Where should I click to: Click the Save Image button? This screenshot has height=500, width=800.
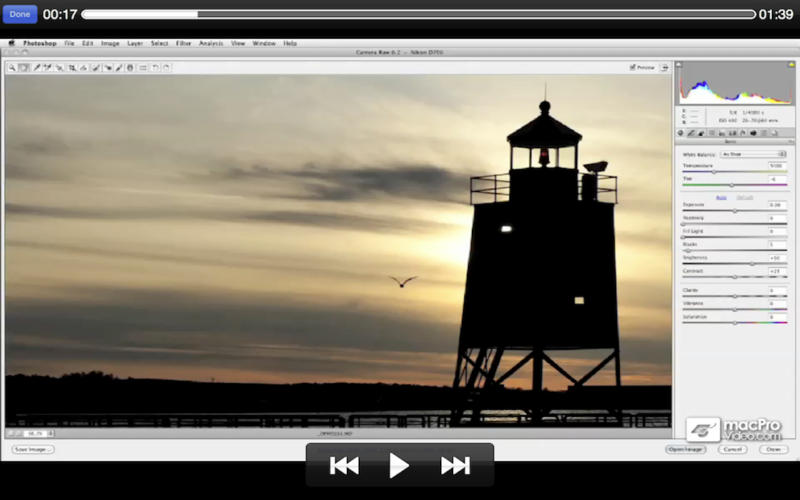click(33, 450)
